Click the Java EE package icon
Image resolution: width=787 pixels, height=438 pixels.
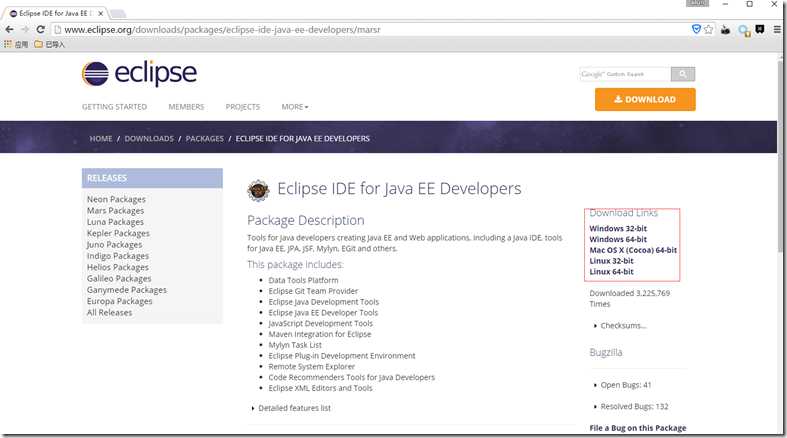click(258, 190)
